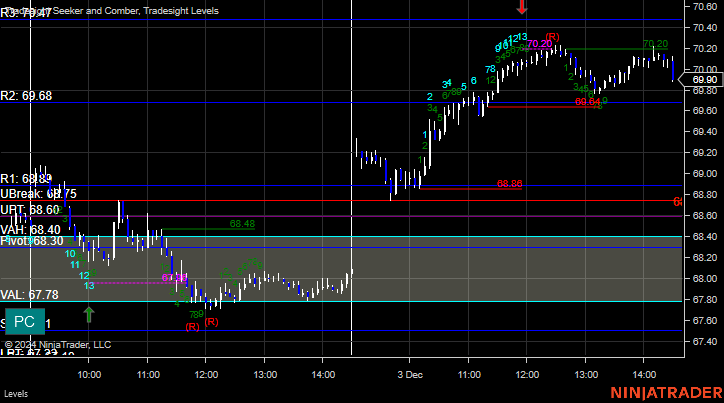
Task: Click 69.20 on the price axis
Action: point(705,153)
